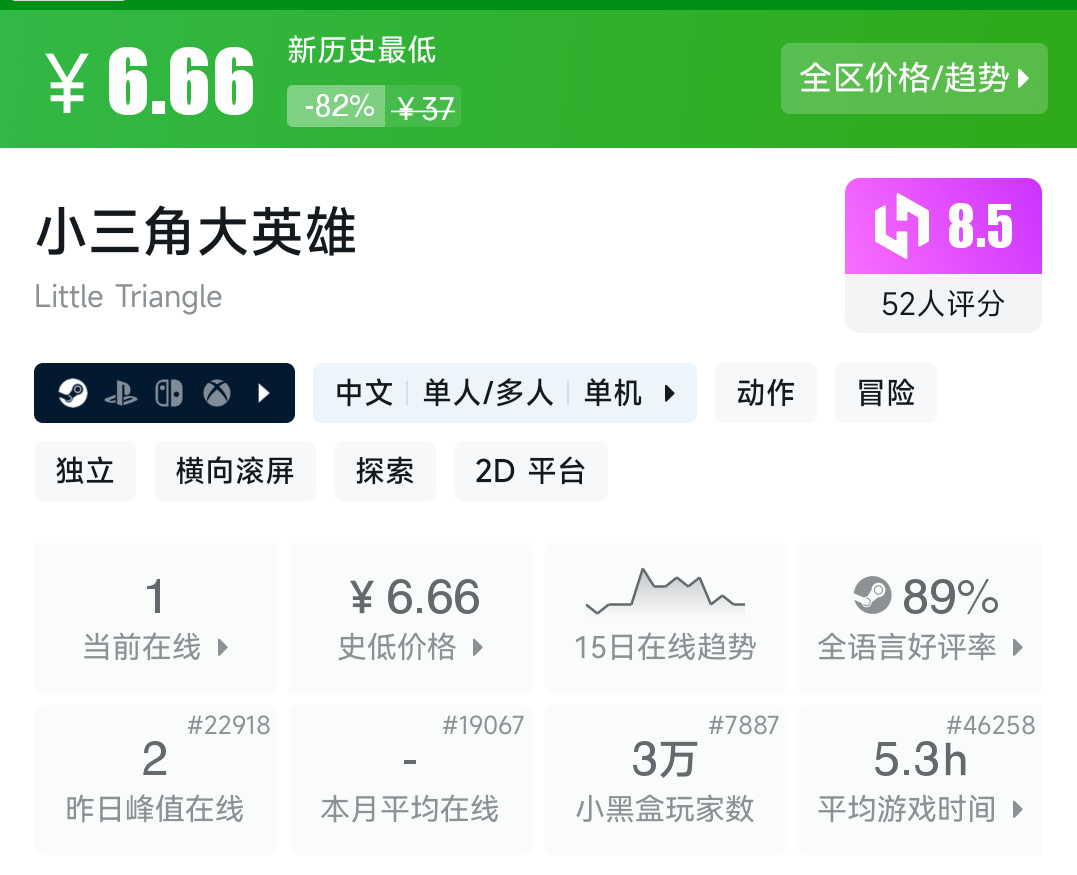Open the 全区价格/趋势 price trend button
Screen dimensions: 1077x875
coord(914,78)
